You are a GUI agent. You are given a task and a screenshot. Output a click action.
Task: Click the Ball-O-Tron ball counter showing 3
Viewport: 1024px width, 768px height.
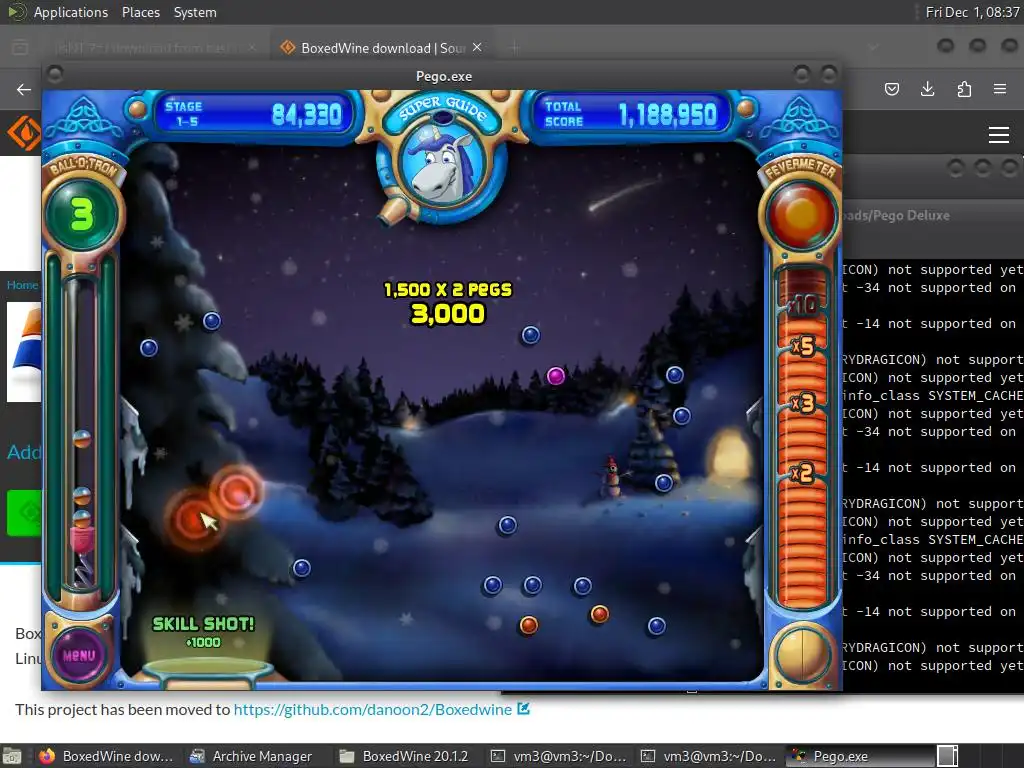tap(82, 214)
